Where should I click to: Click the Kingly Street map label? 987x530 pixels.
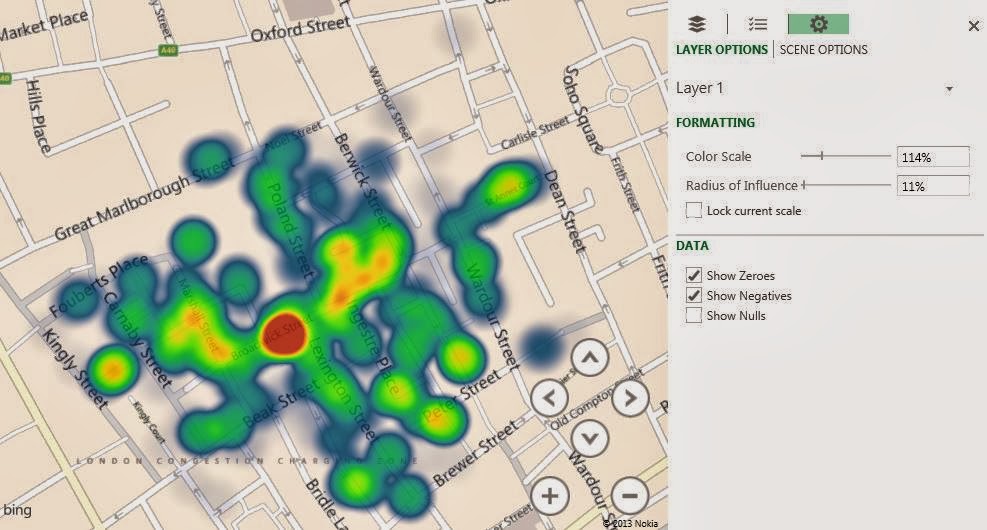coord(75,368)
